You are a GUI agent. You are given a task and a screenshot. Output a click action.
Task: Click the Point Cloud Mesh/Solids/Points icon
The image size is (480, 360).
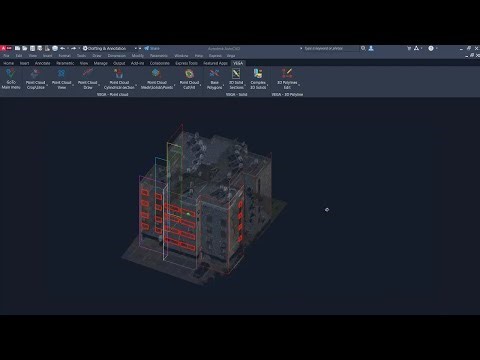(156, 74)
